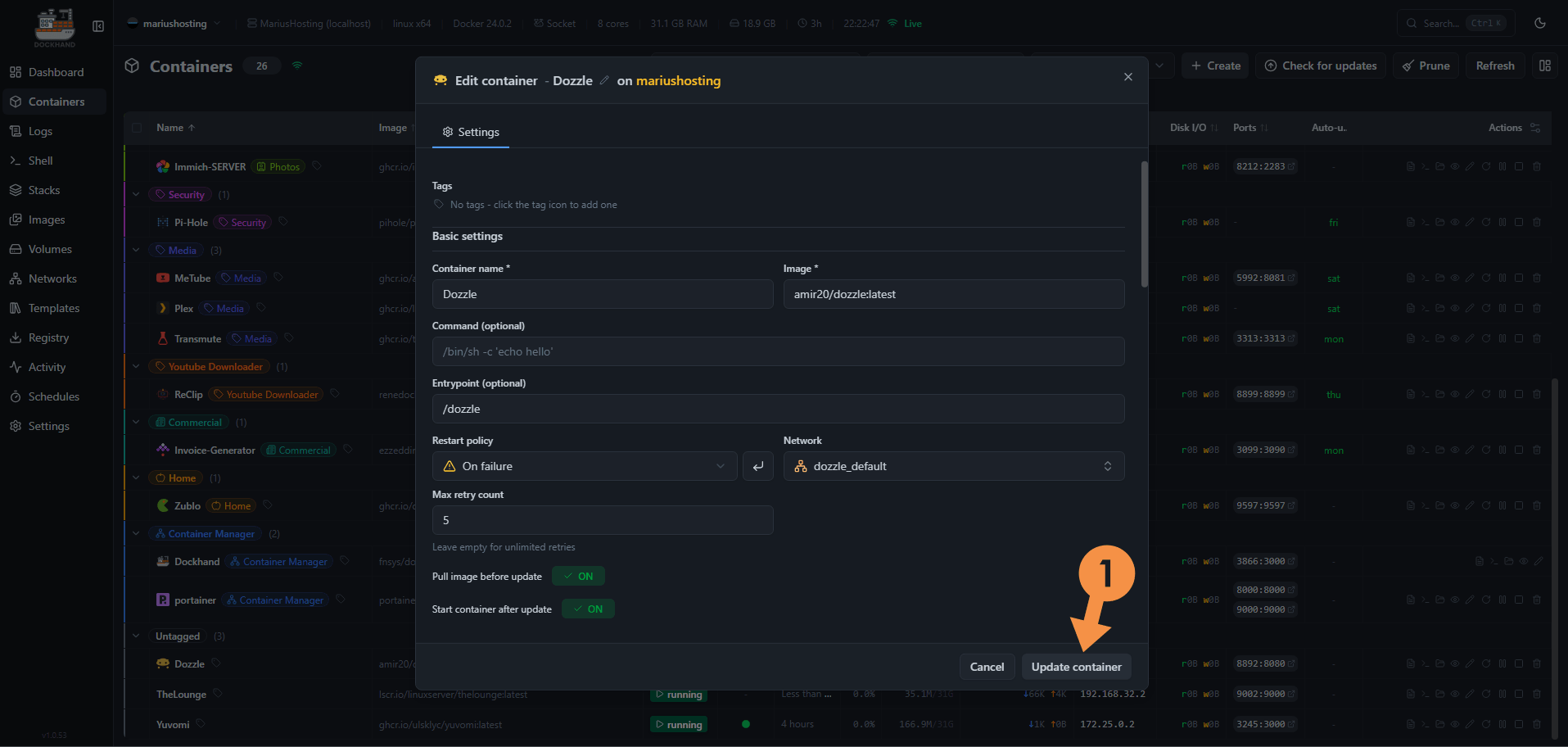The width and height of the screenshot is (1568, 747).
Task: Open the mariushosting environment dropdown
Action: 174,23
